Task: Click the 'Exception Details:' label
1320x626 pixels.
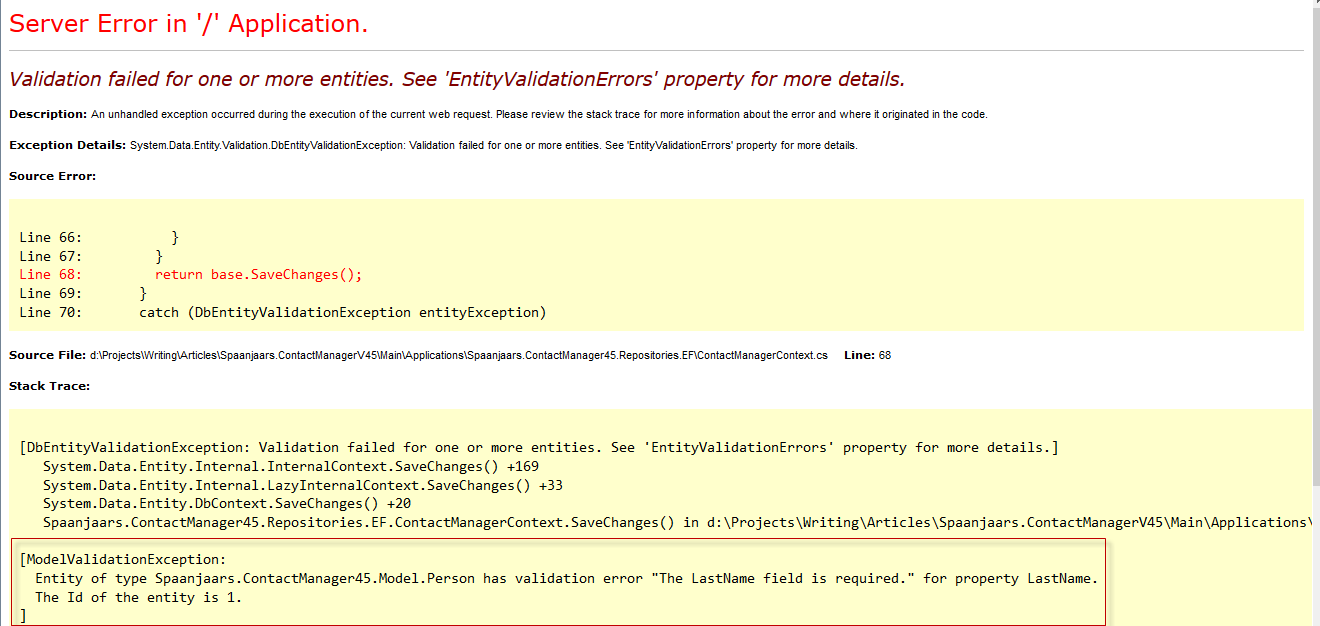Action: click(x=67, y=145)
